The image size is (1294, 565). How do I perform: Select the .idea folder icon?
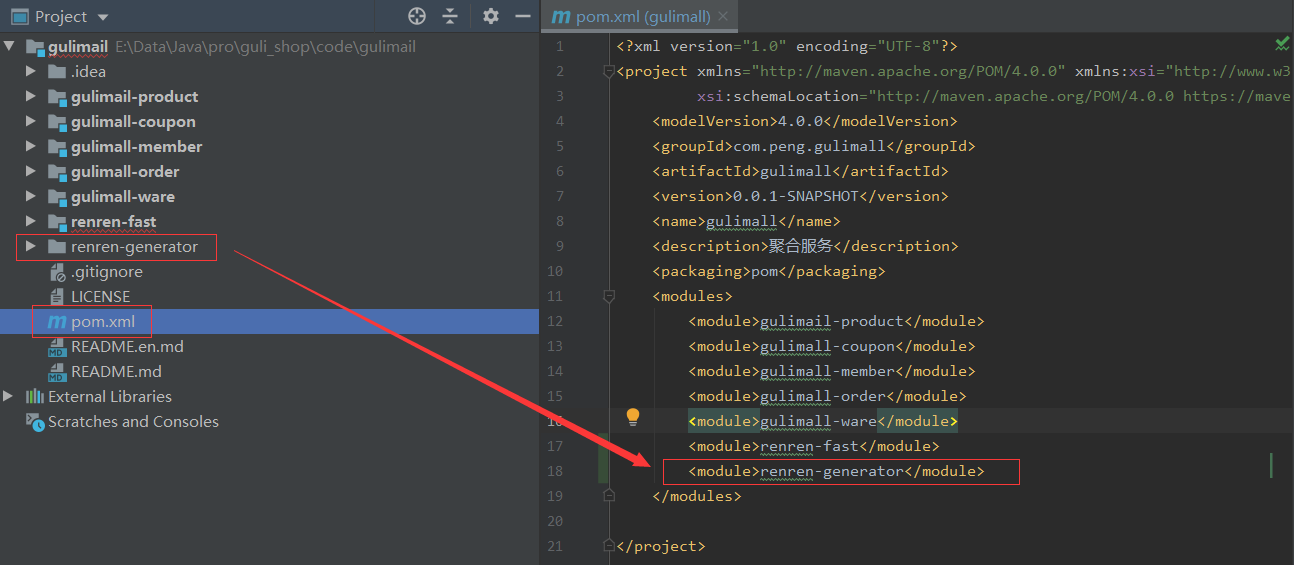pyautogui.click(x=56, y=72)
